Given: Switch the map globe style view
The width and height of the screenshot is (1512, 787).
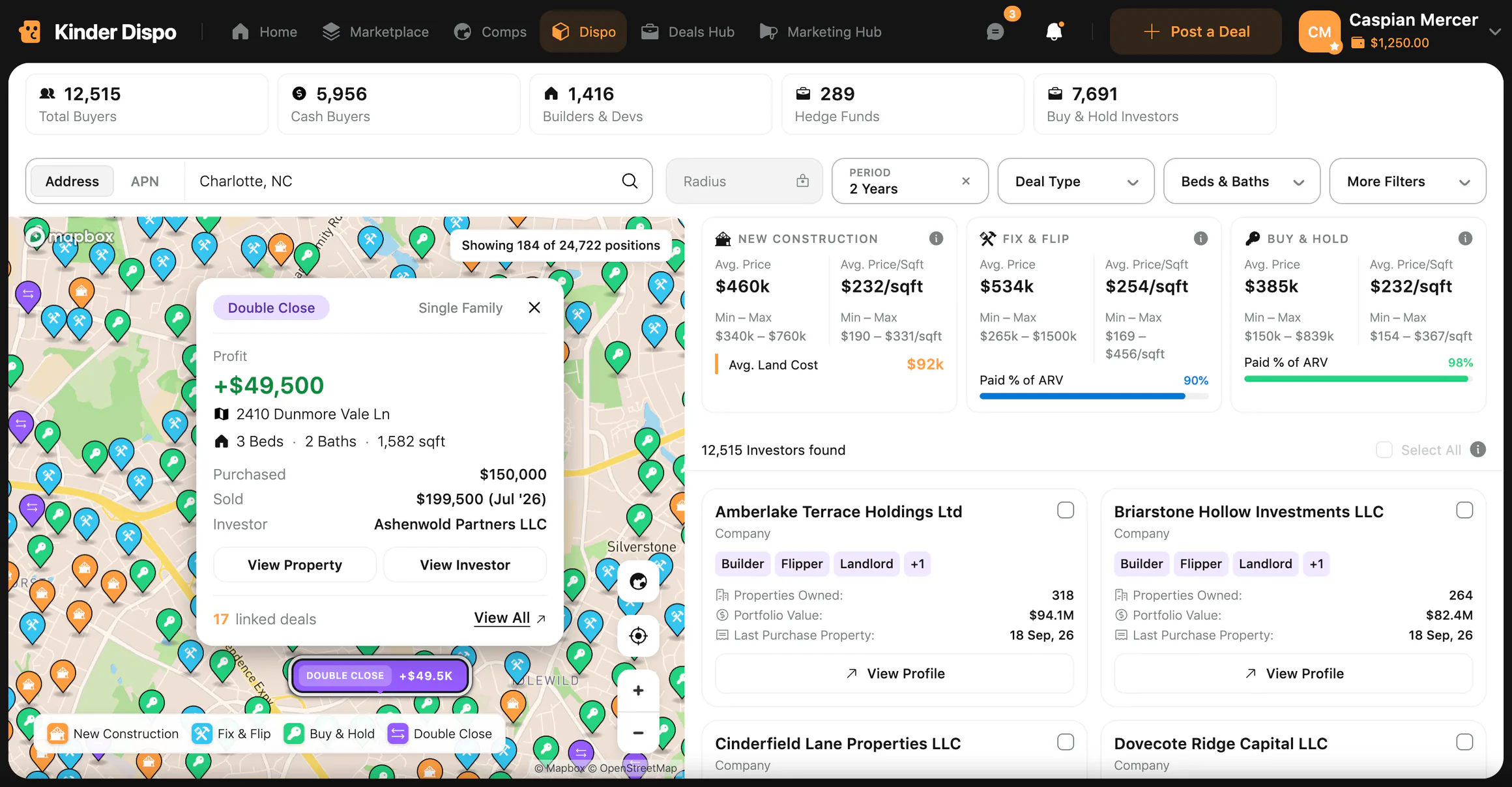Looking at the screenshot, I should click(638, 582).
